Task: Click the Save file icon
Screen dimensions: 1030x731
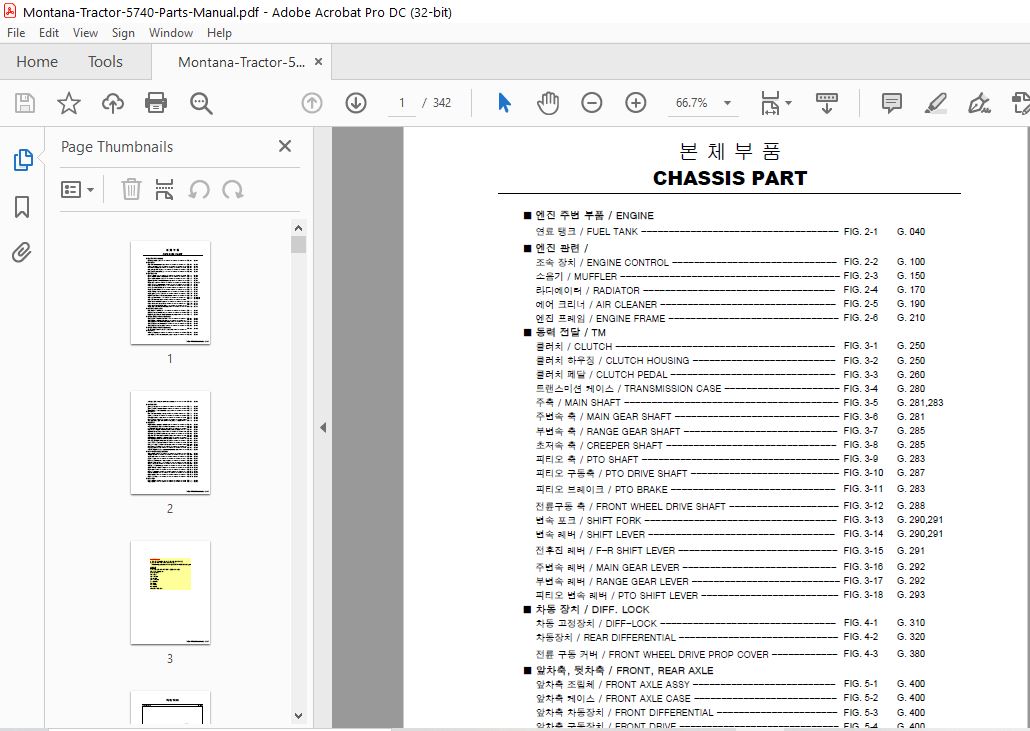Action: (x=25, y=103)
